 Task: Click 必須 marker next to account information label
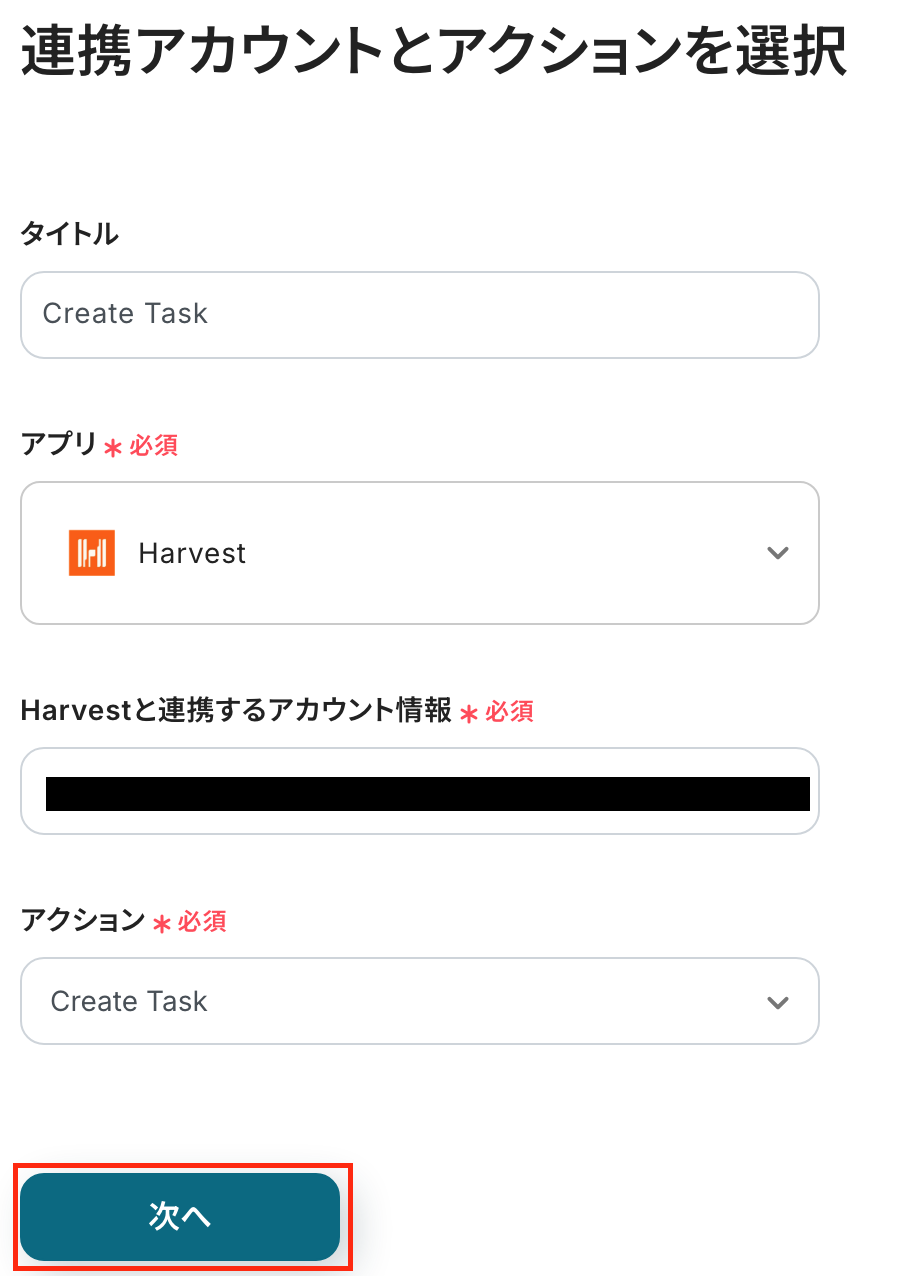[509, 712]
